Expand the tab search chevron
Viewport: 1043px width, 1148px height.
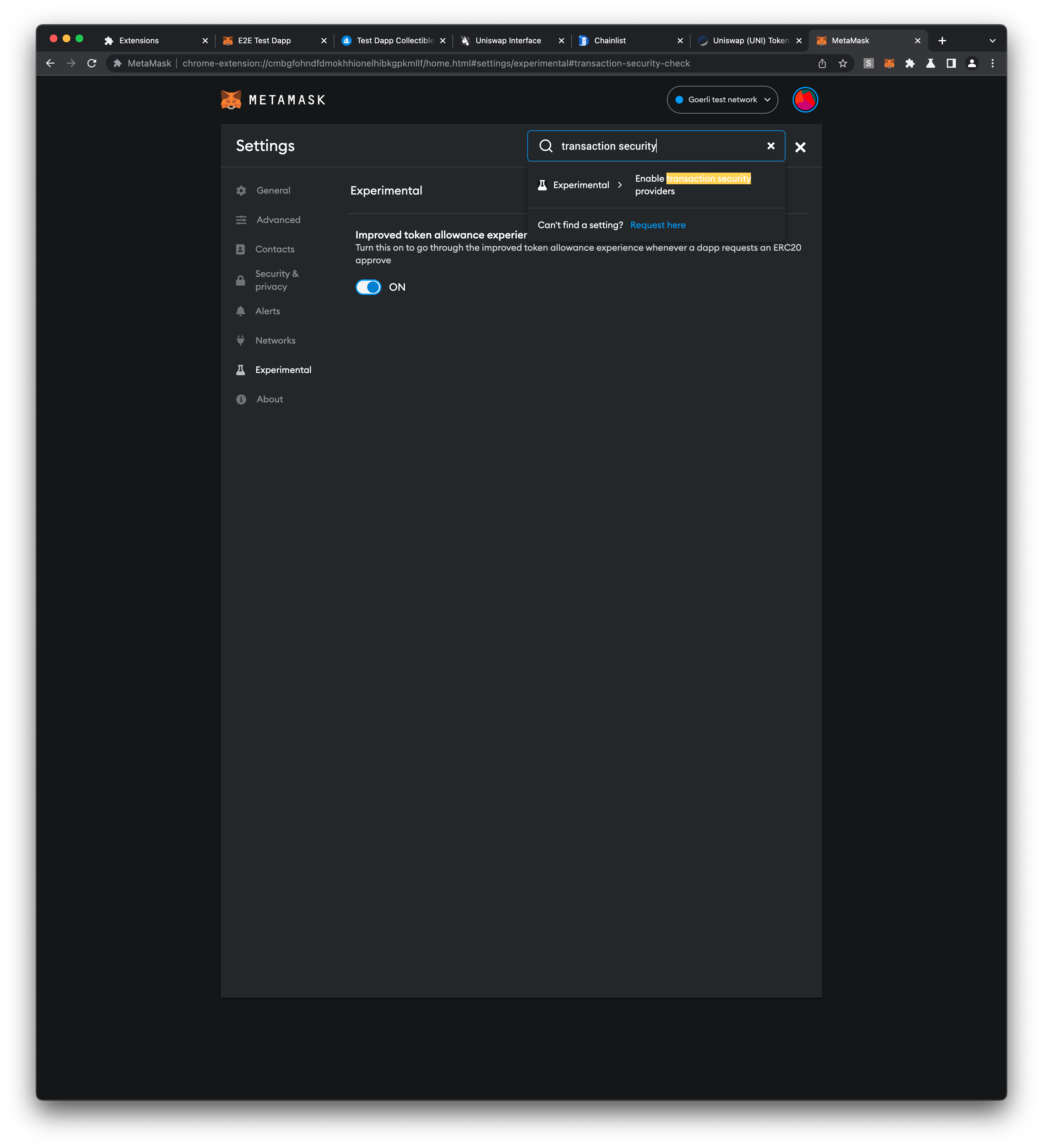click(992, 40)
